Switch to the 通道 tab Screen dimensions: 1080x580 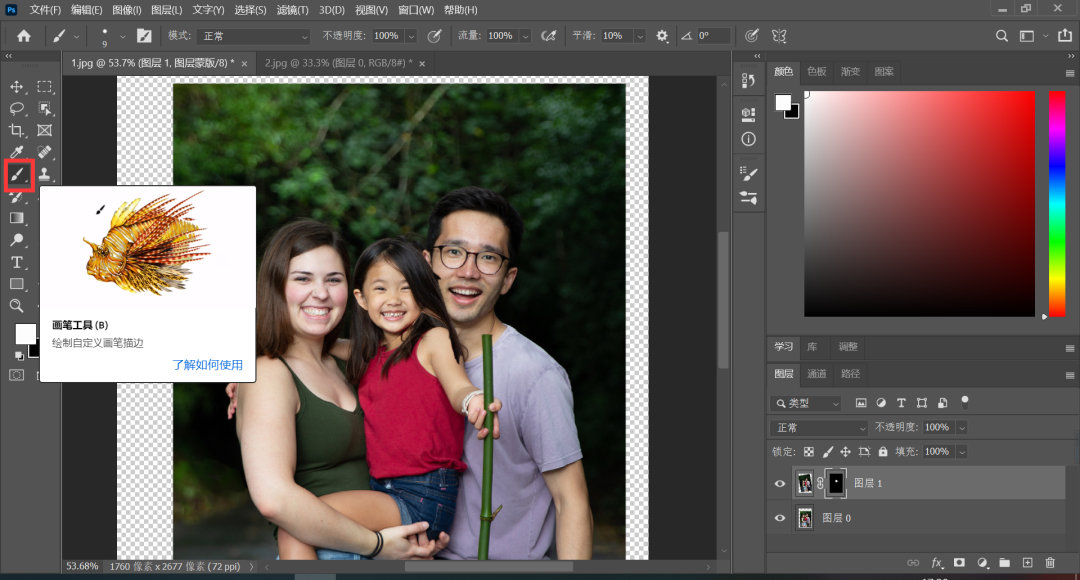(816, 373)
